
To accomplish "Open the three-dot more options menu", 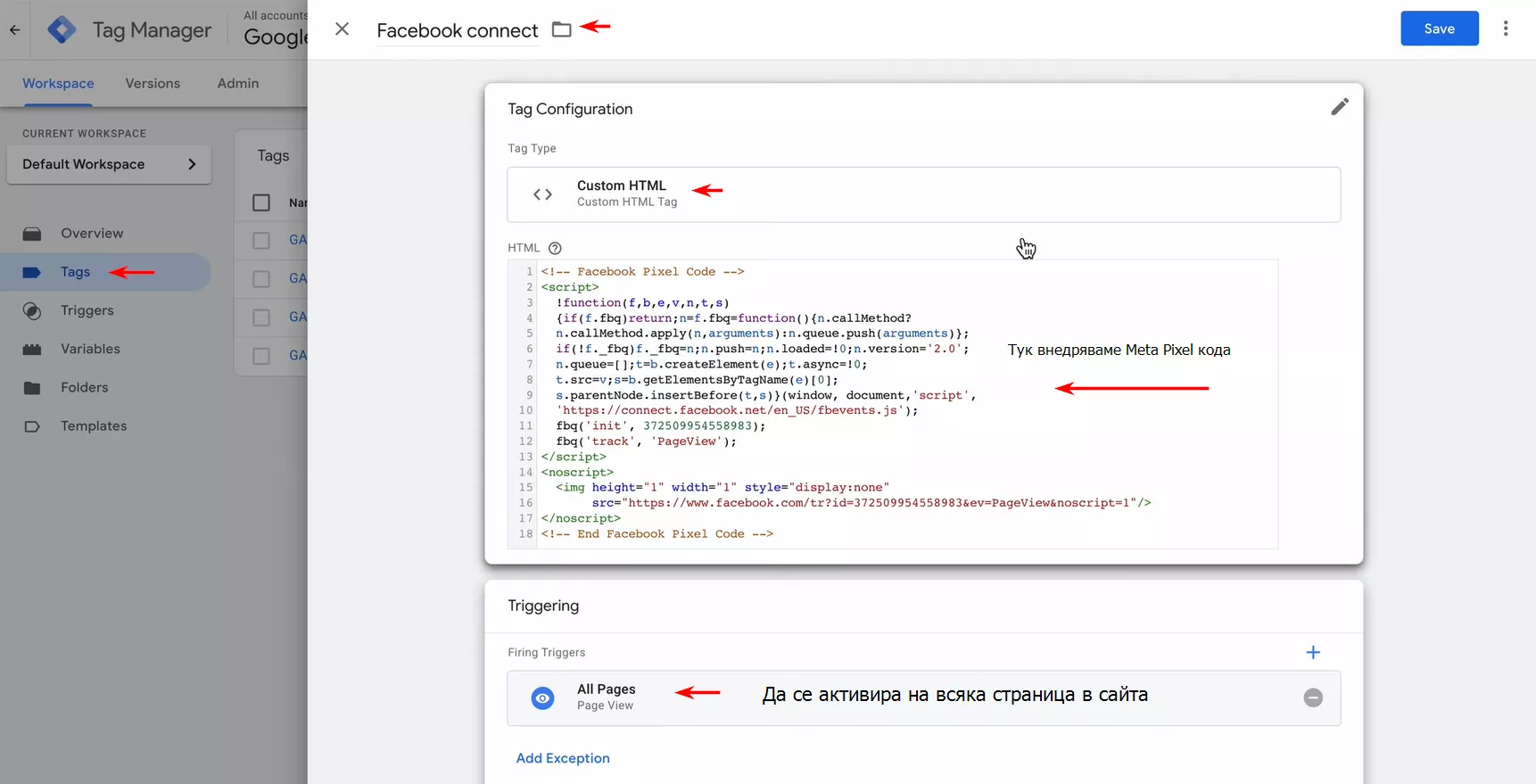I will [1506, 29].
